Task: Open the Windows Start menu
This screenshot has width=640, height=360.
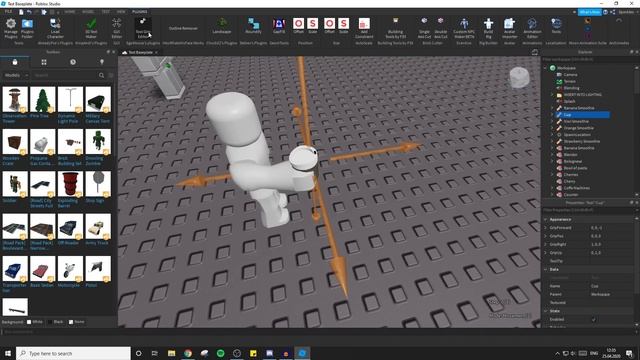Action: click(x=8, y=353)
